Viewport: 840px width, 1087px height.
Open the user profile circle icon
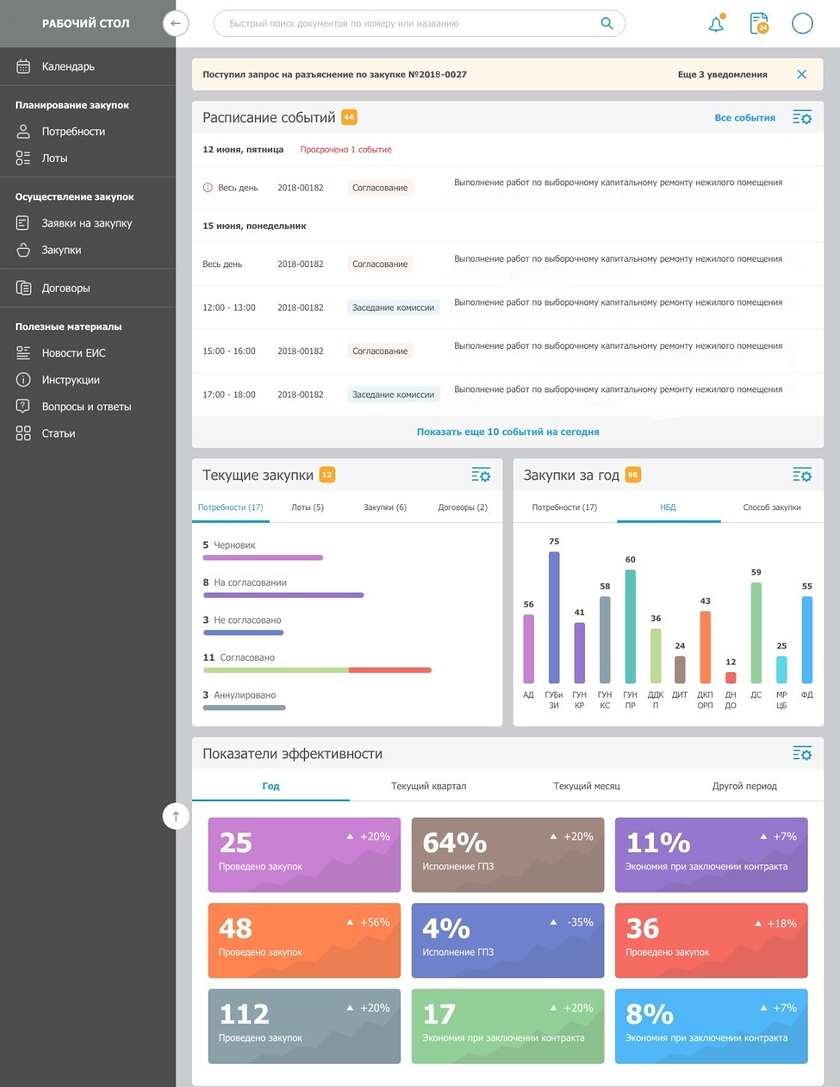tap(802, 24)
